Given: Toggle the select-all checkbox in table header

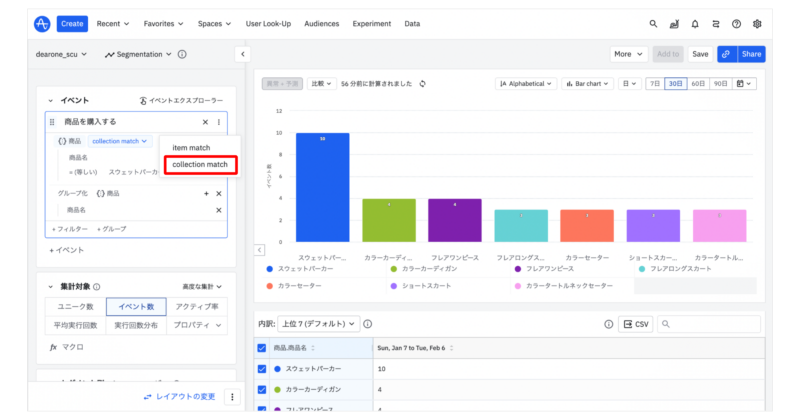Looking at the screenshot, I should 262,348.
